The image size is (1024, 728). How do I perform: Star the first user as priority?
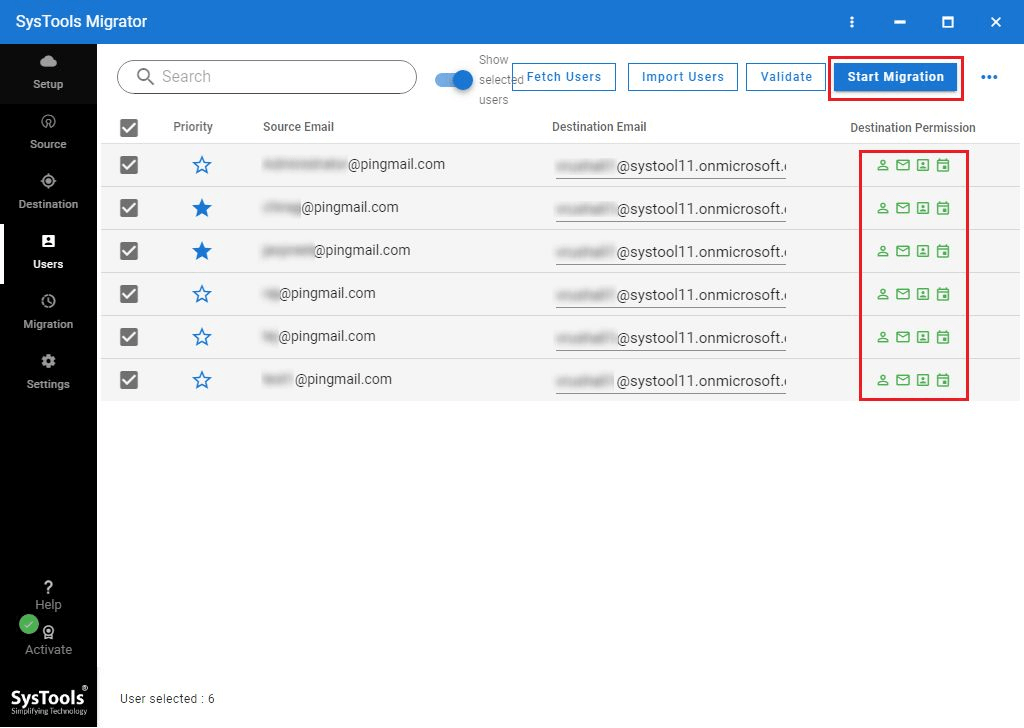pos(202,165)
